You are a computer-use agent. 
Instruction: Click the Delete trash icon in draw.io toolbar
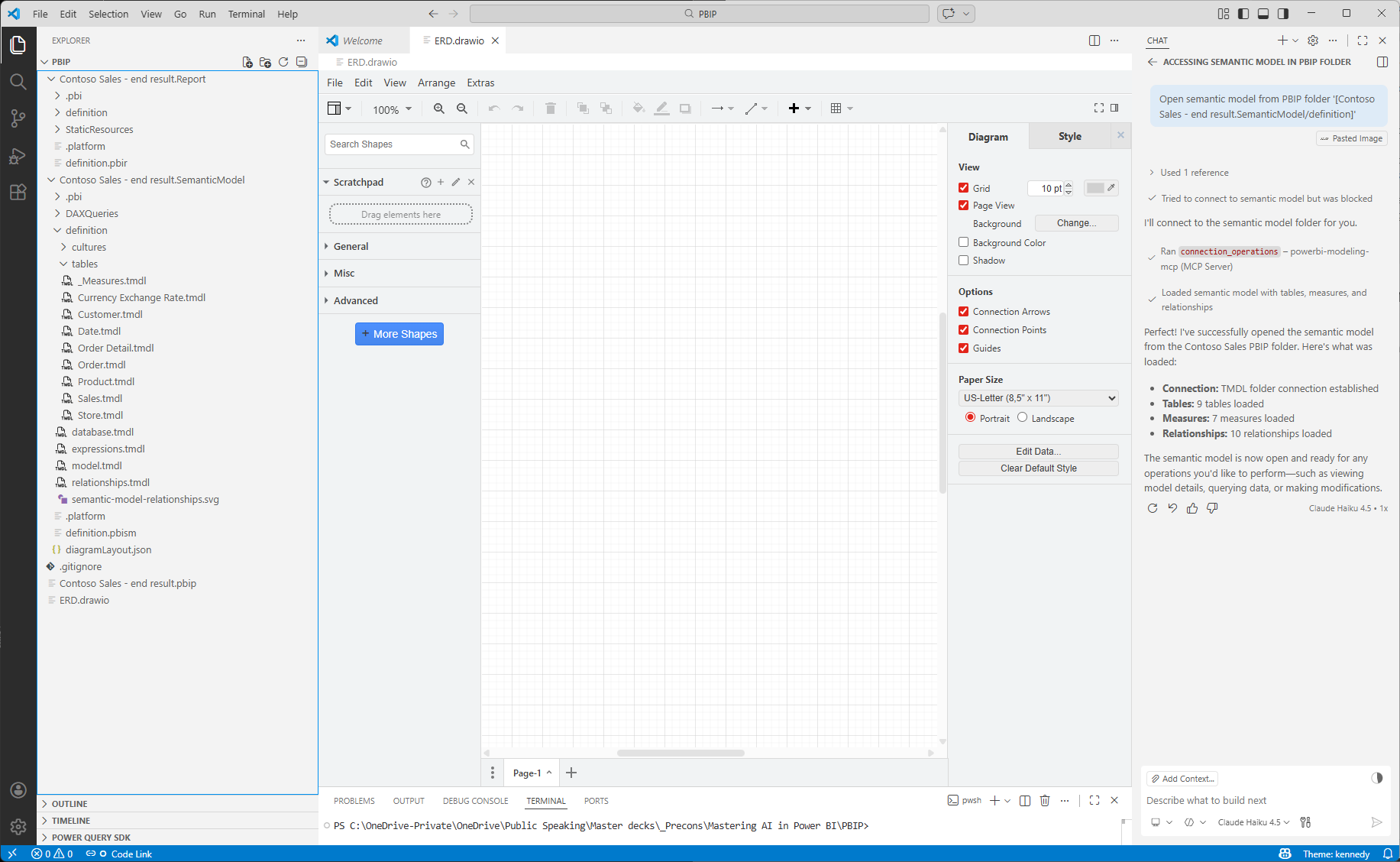550,109
